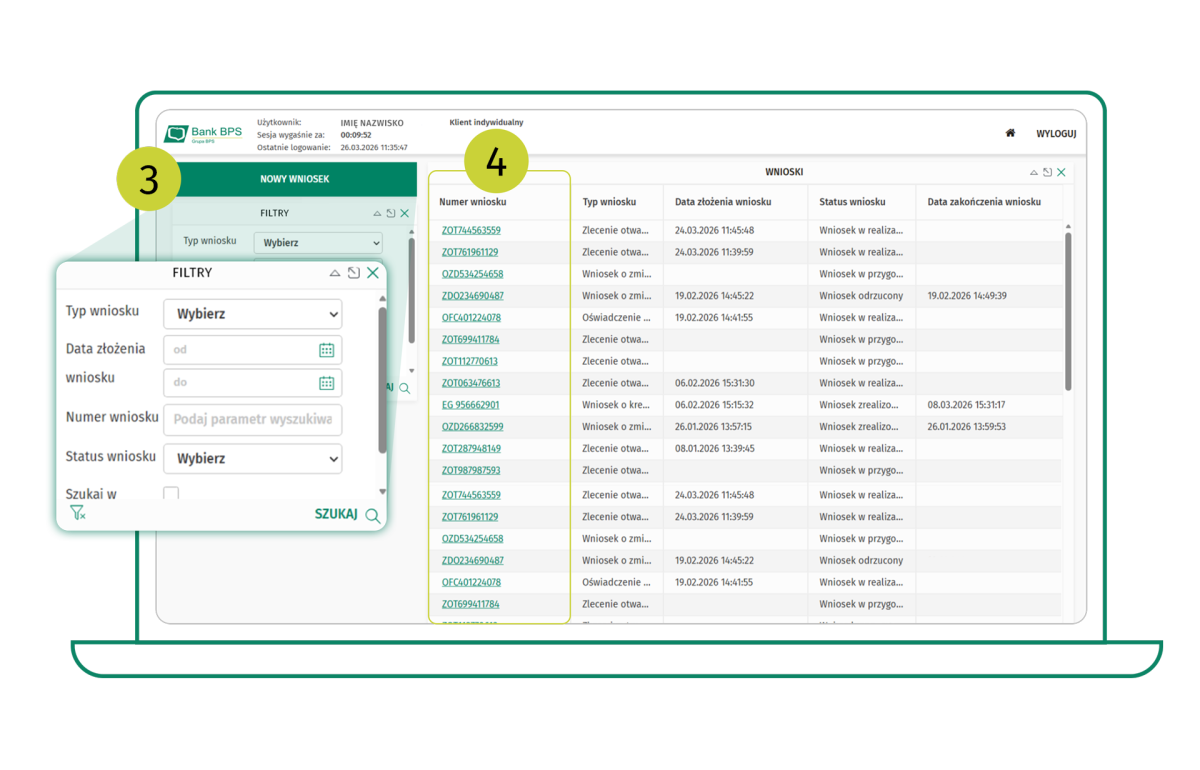Open application ZOT287948149

pos(471,449)
